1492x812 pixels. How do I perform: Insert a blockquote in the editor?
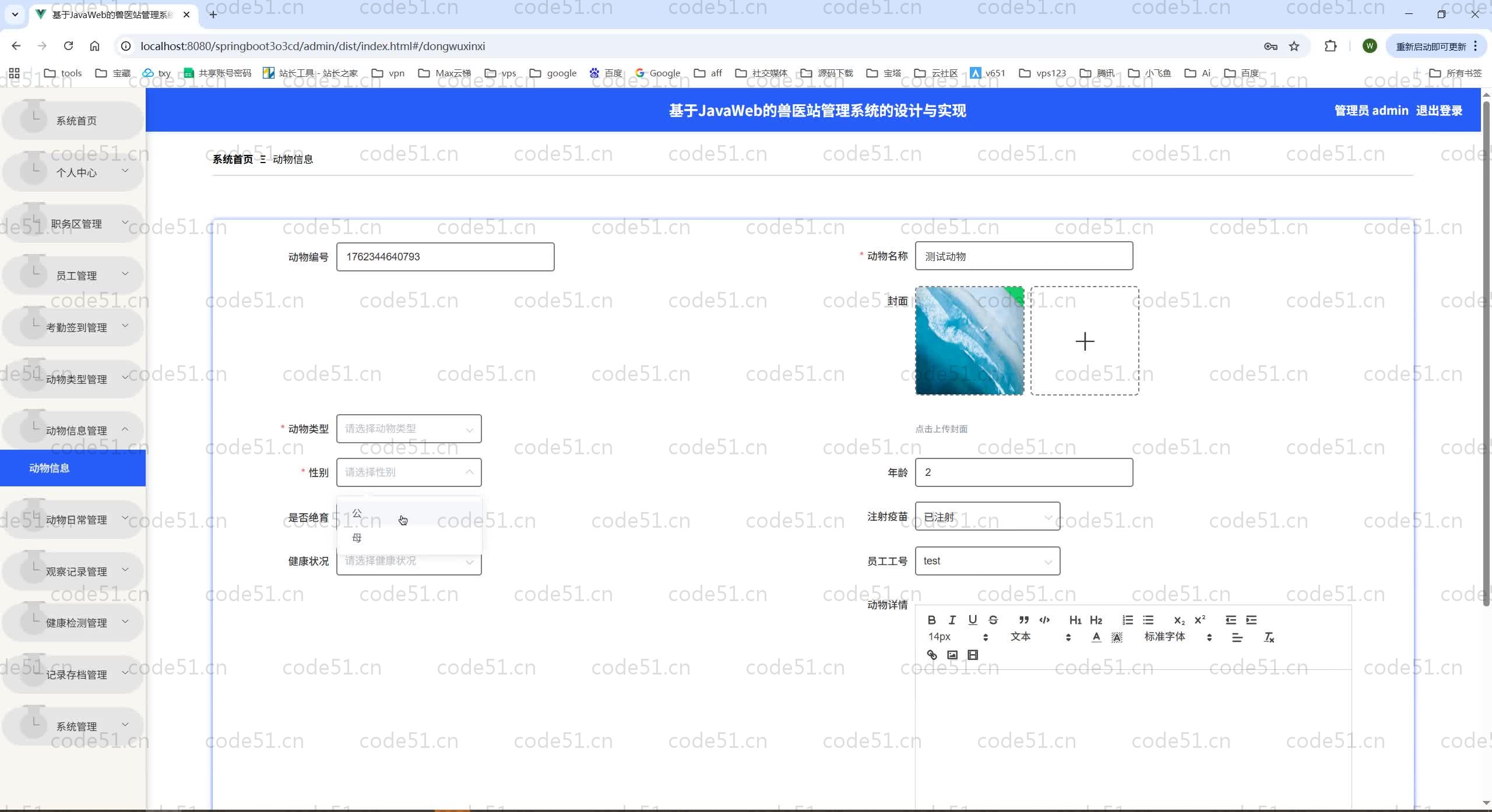coord(1023,620)
